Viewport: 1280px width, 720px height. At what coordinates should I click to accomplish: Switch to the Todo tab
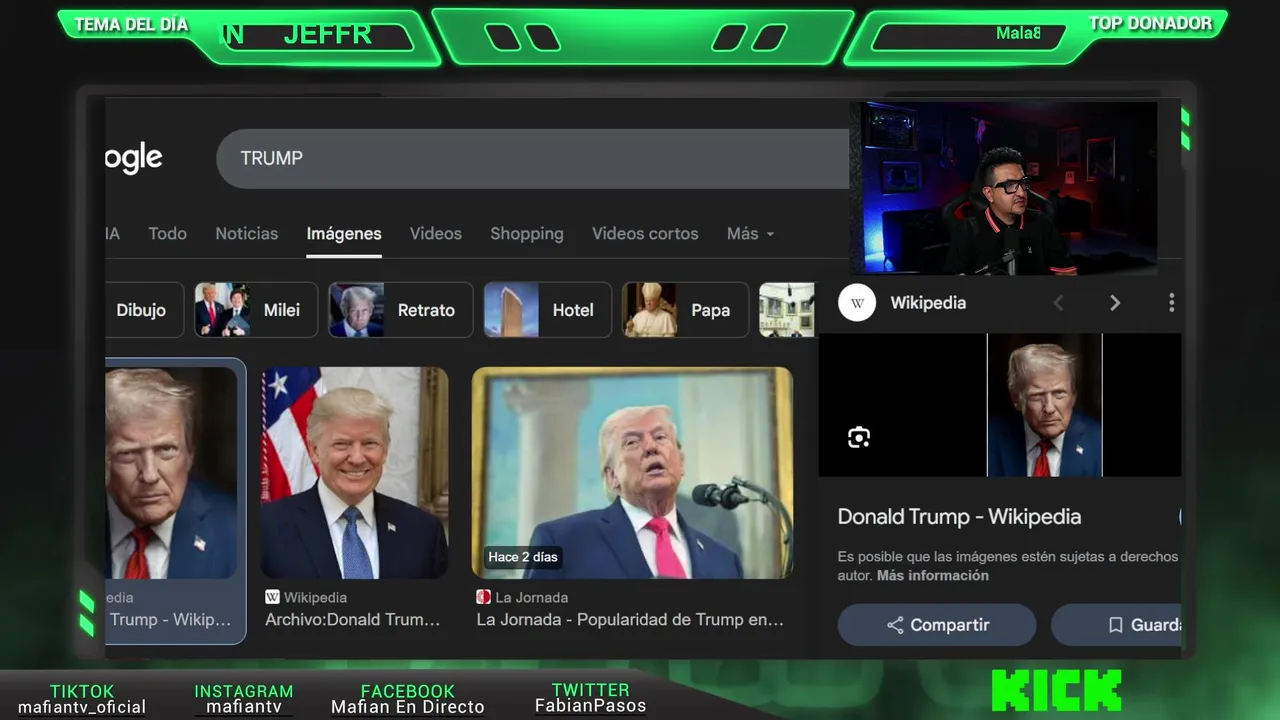coord(168,233)
